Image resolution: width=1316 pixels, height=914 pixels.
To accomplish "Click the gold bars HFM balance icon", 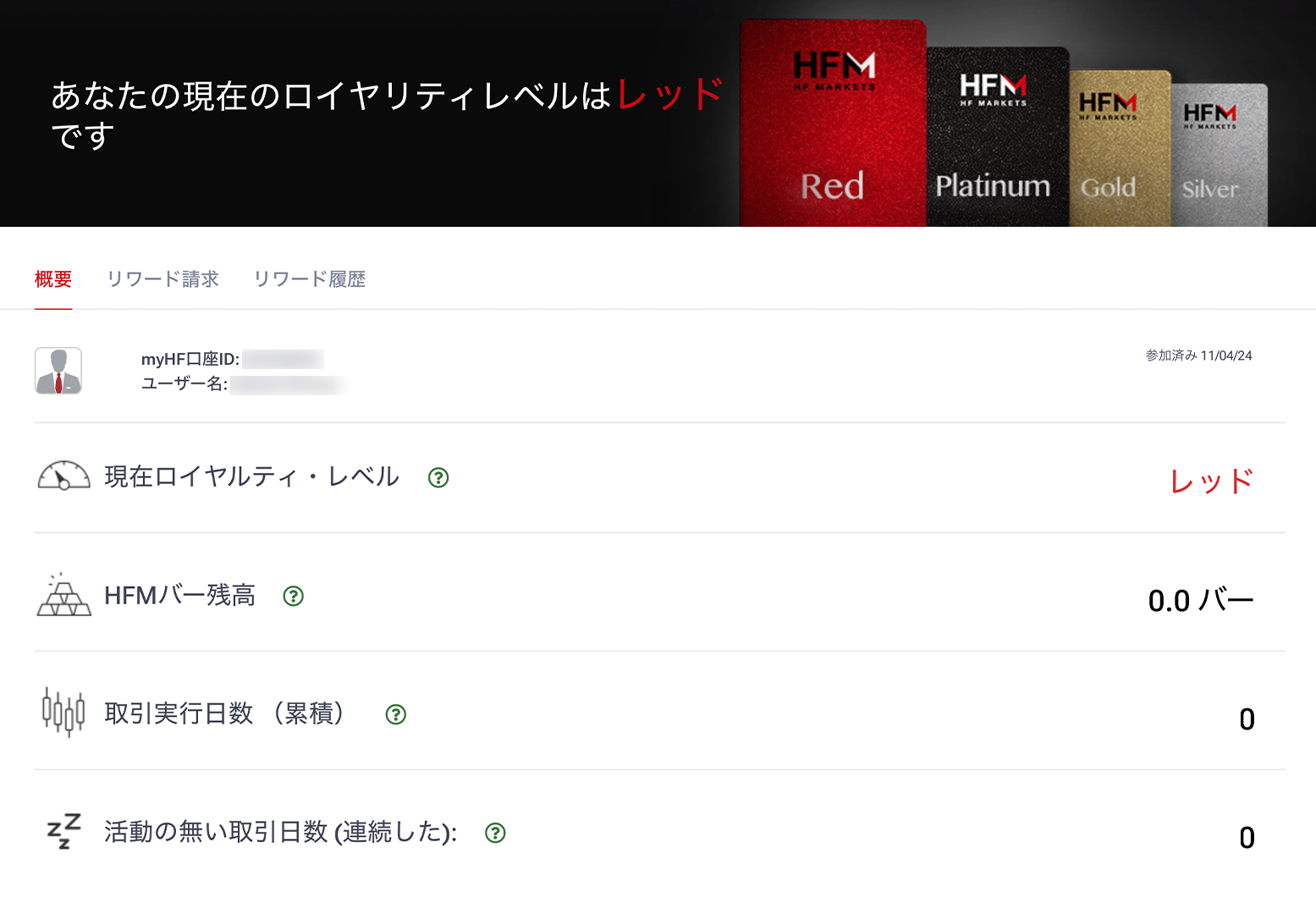I will pyautogui.click(x=63, y=594).
